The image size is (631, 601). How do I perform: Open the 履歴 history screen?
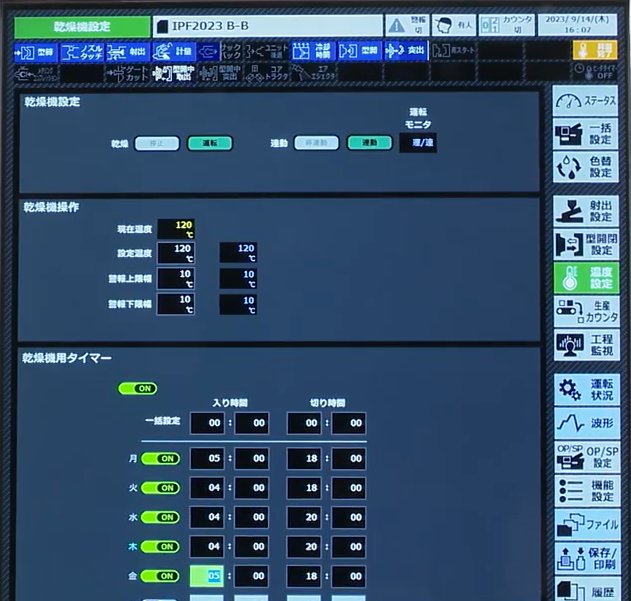click(x=588, y=589)
